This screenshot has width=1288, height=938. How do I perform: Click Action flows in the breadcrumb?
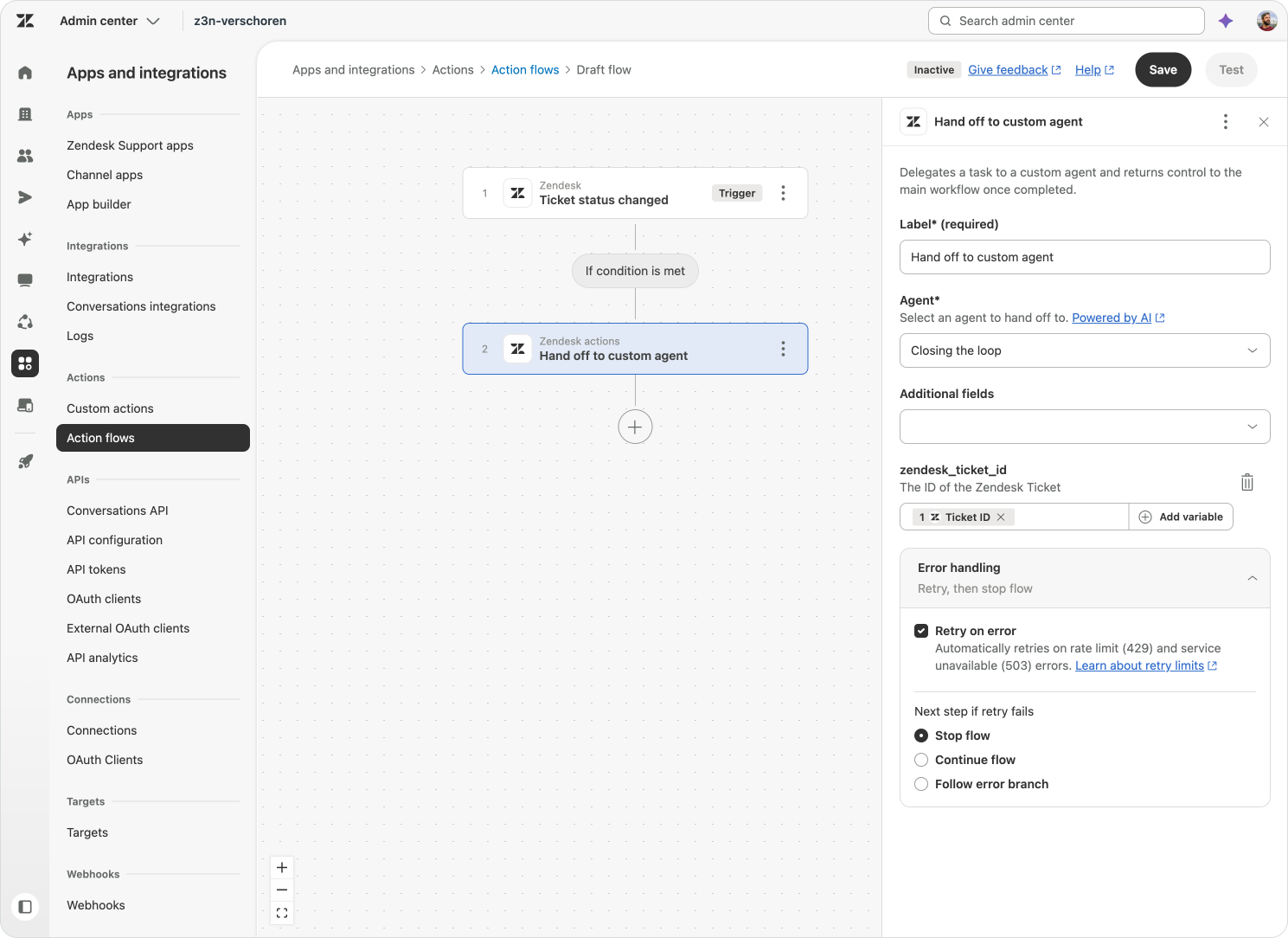525,70
